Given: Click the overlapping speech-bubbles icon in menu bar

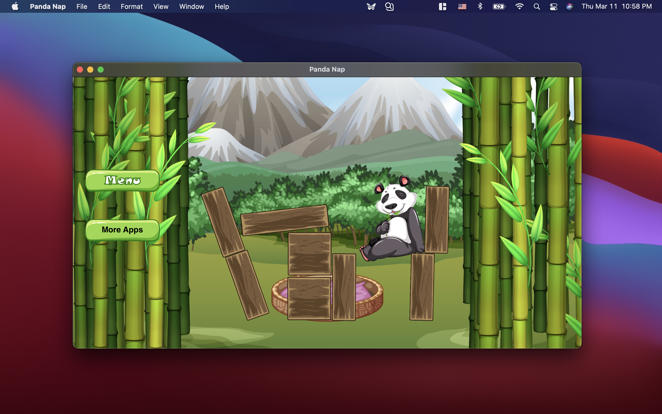Looking at the screenshot, I should (389, 6).
